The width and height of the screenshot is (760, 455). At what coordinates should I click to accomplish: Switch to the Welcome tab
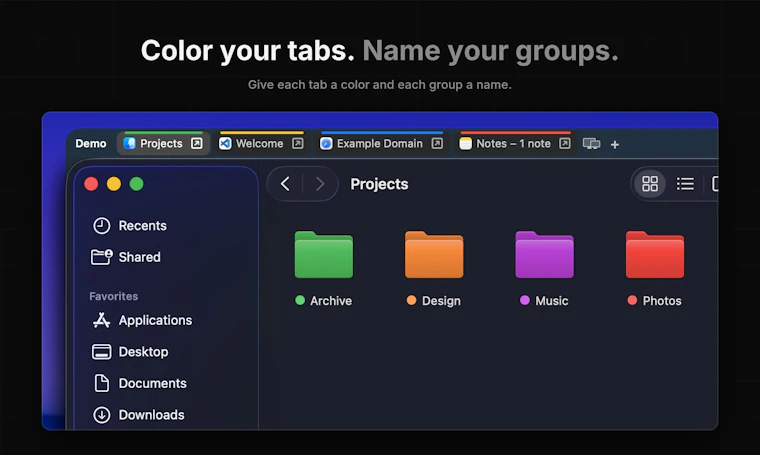[262, 143]
